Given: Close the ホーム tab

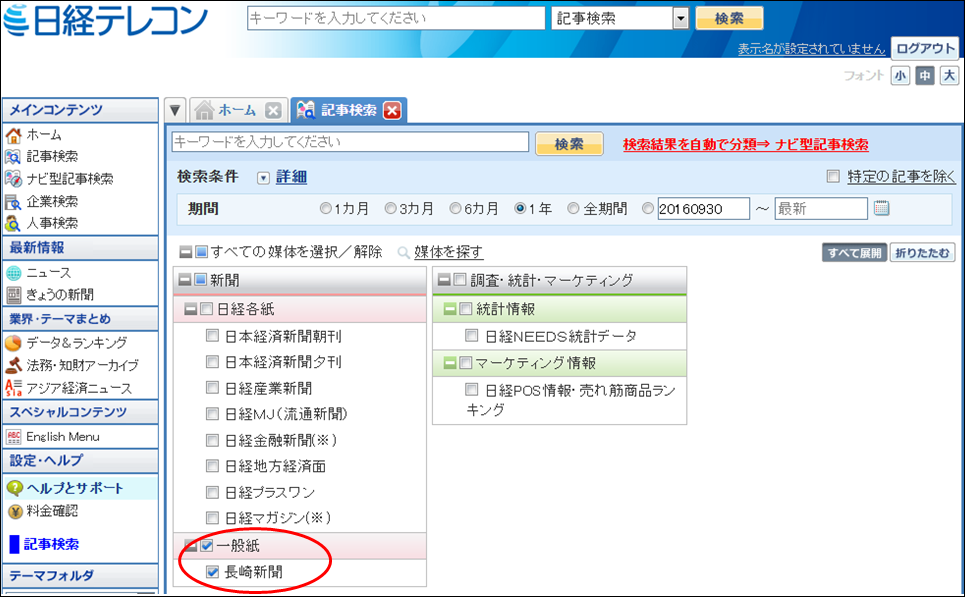Looking at the screenshot, I should pos(273,111).
